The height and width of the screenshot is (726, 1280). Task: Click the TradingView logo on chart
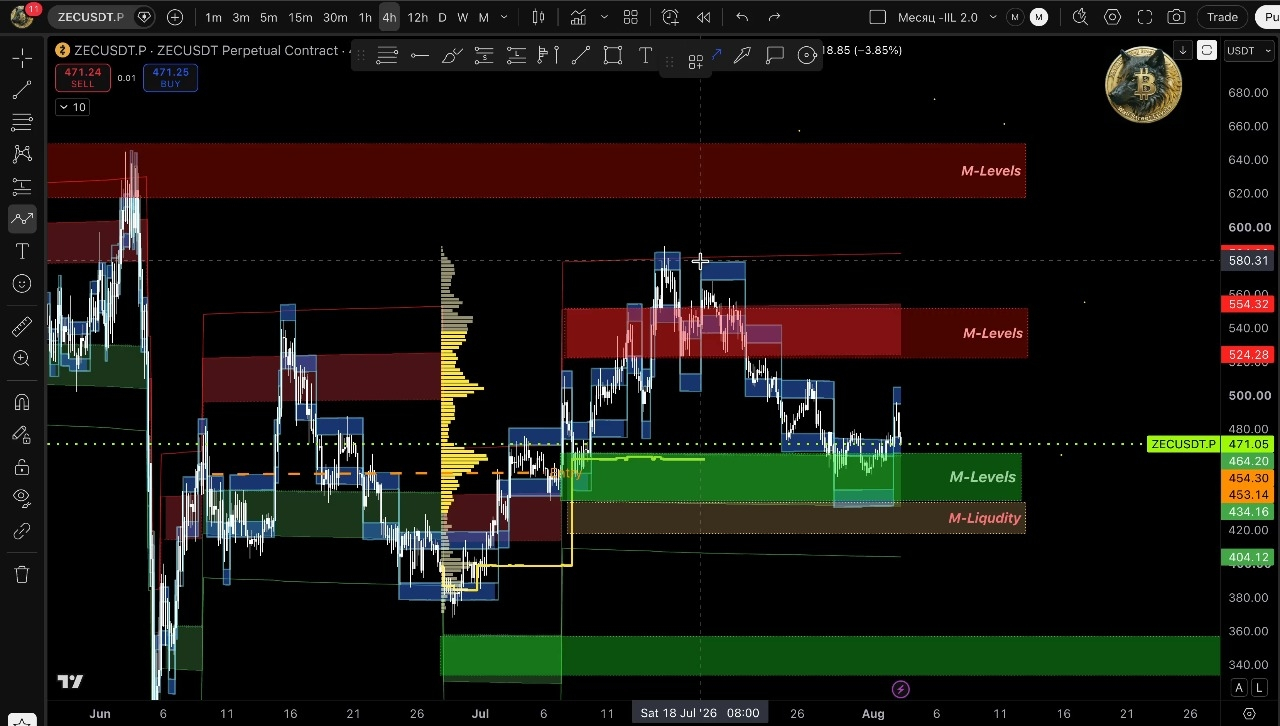click(x=70, y=682)
